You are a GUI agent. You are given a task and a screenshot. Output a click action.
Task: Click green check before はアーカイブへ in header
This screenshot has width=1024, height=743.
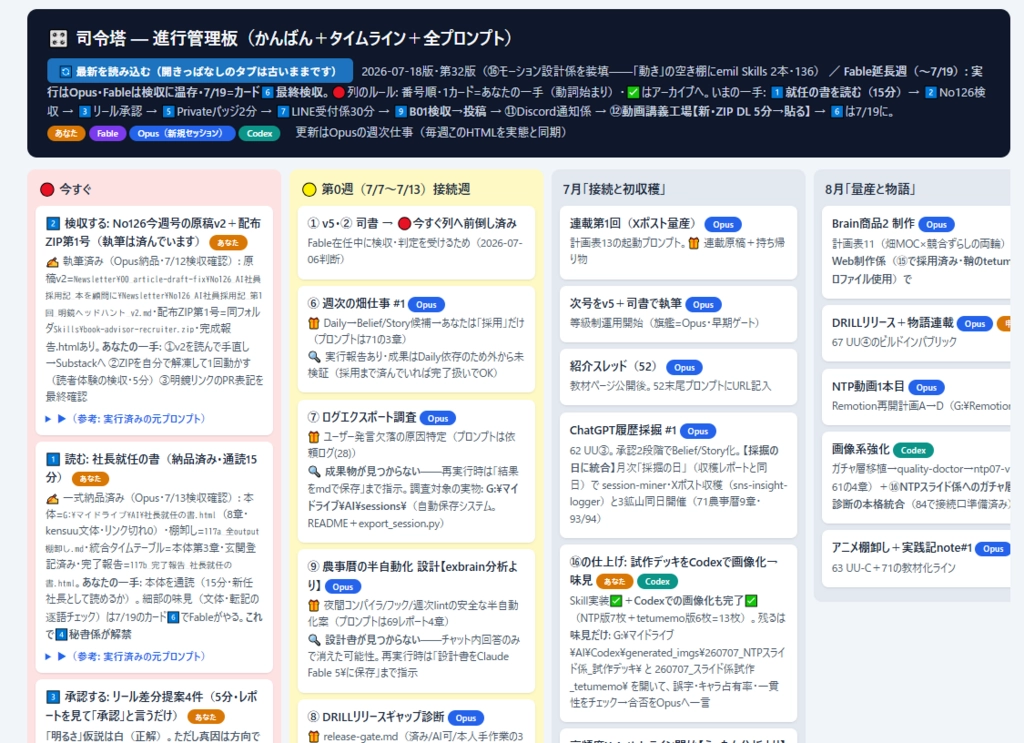(633, 92)
